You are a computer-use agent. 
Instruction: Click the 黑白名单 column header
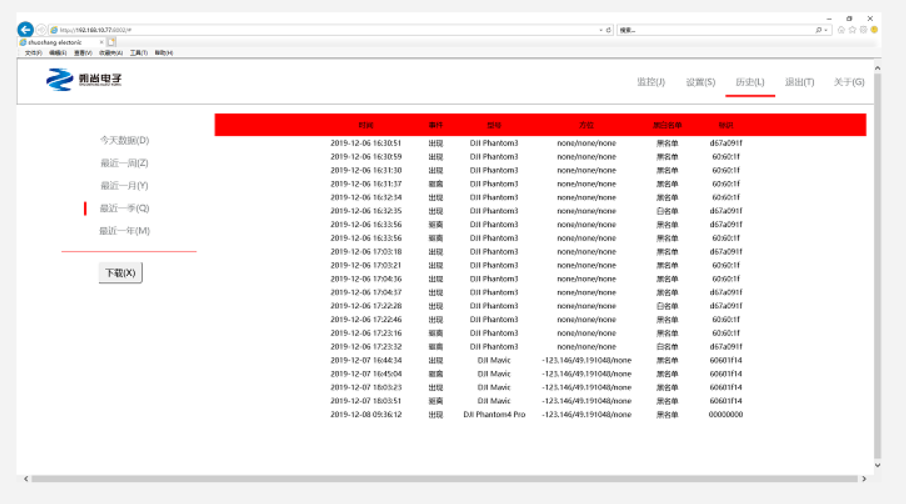[x=667, y=125]
